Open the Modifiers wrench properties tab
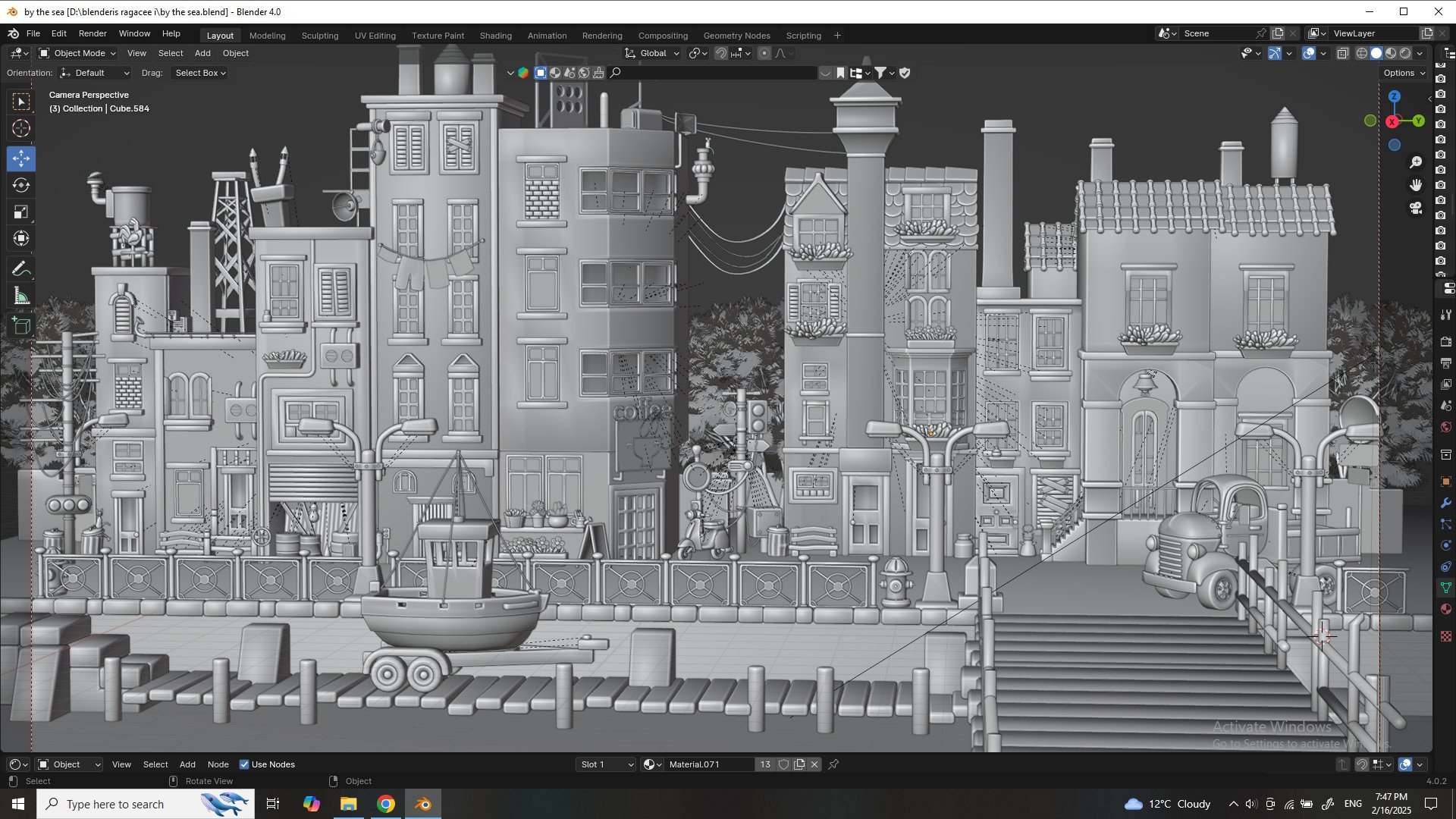The image size is (1456, 819). point(1445,503)
